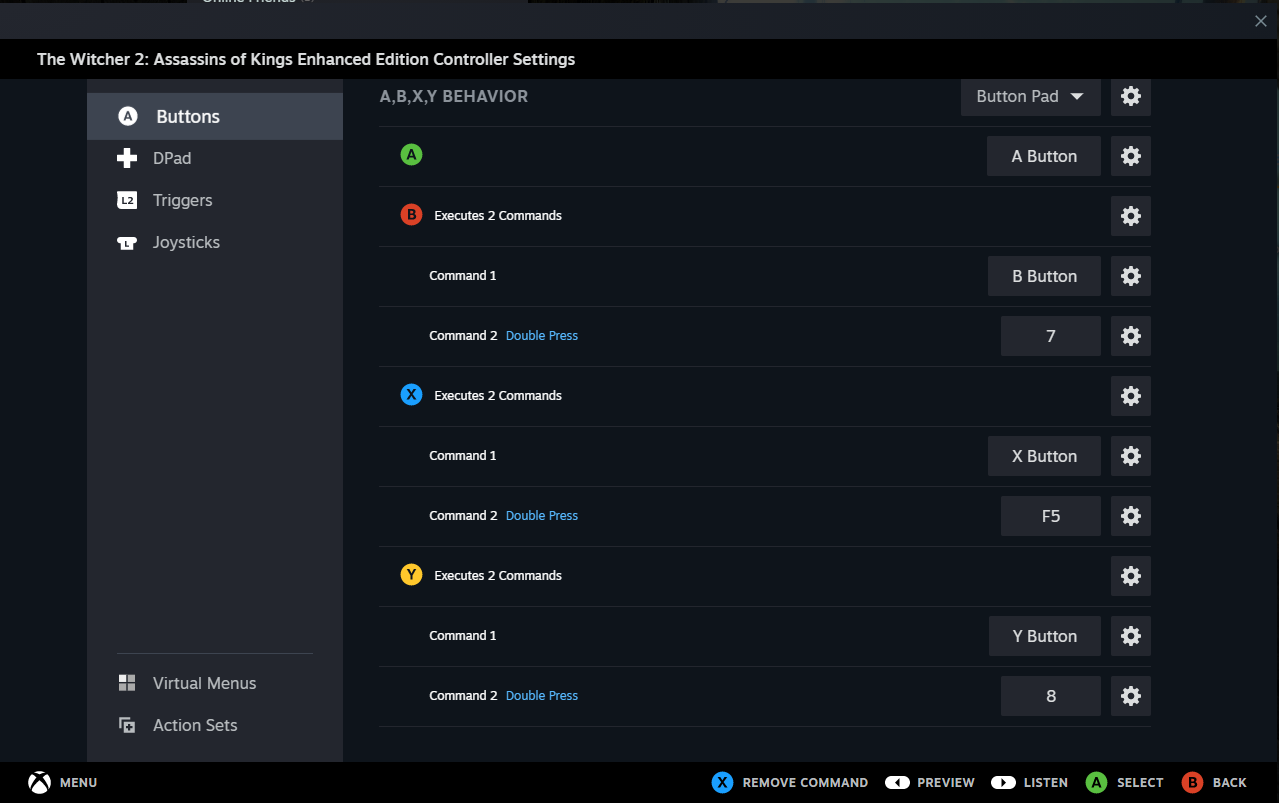Click the Select footer hint
This screenshot has height=803, width=1279.
point(1125,783)
